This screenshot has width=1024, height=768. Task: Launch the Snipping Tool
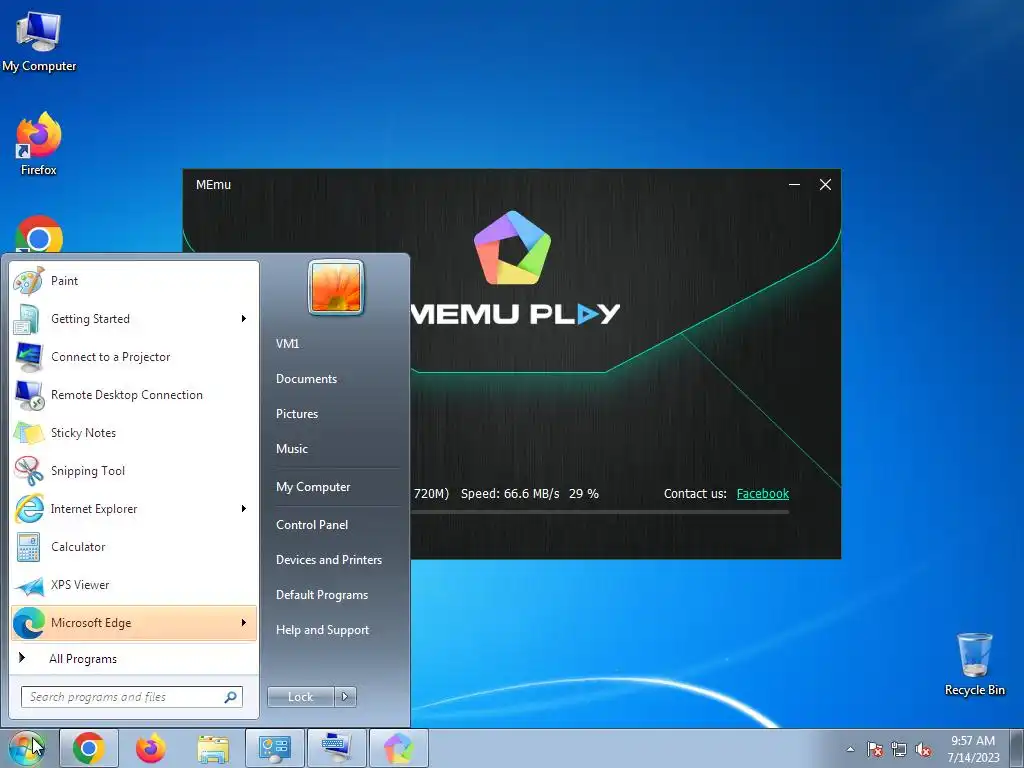(134, 471)
